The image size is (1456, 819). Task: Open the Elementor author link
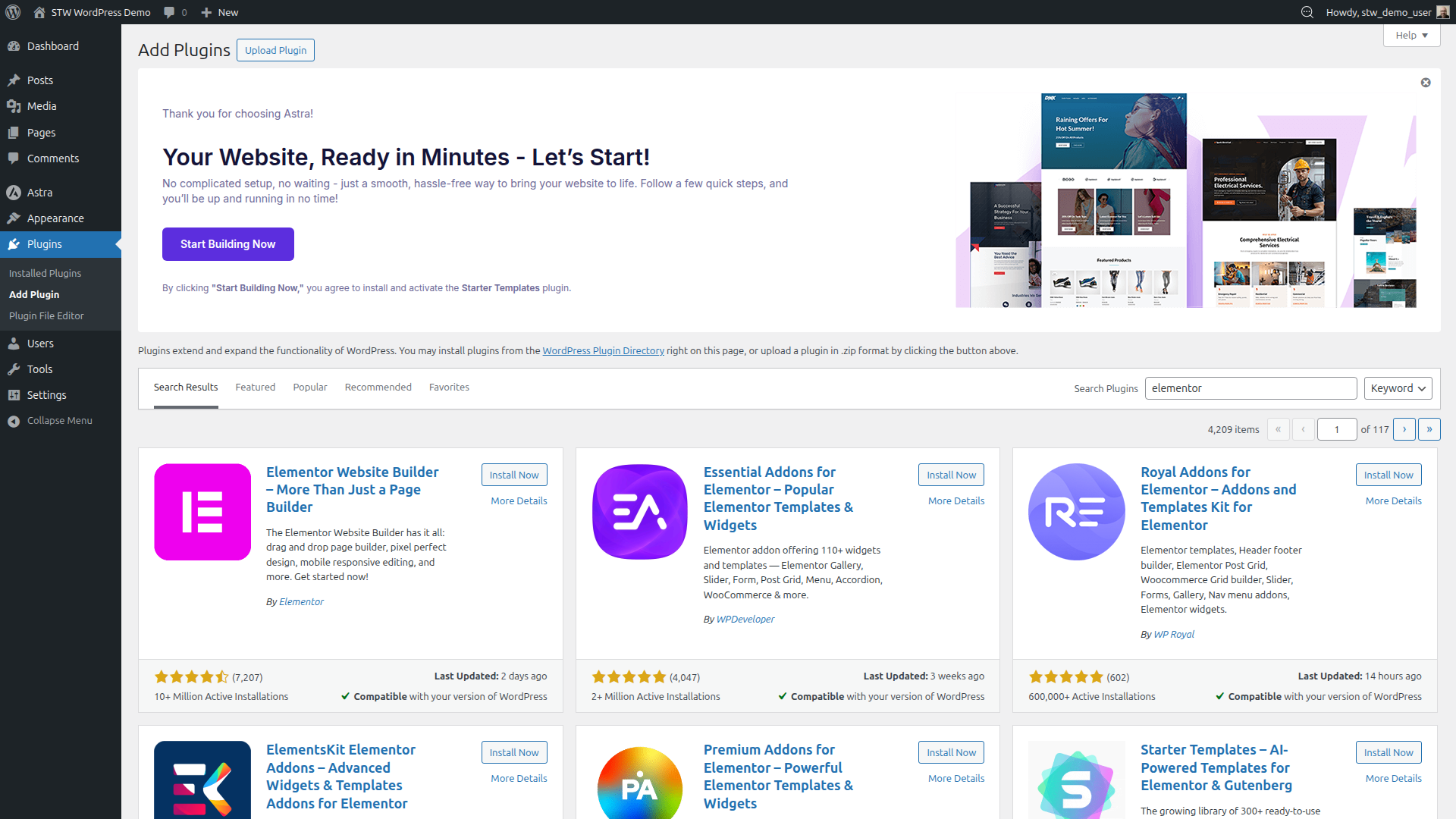click(301, 602)
